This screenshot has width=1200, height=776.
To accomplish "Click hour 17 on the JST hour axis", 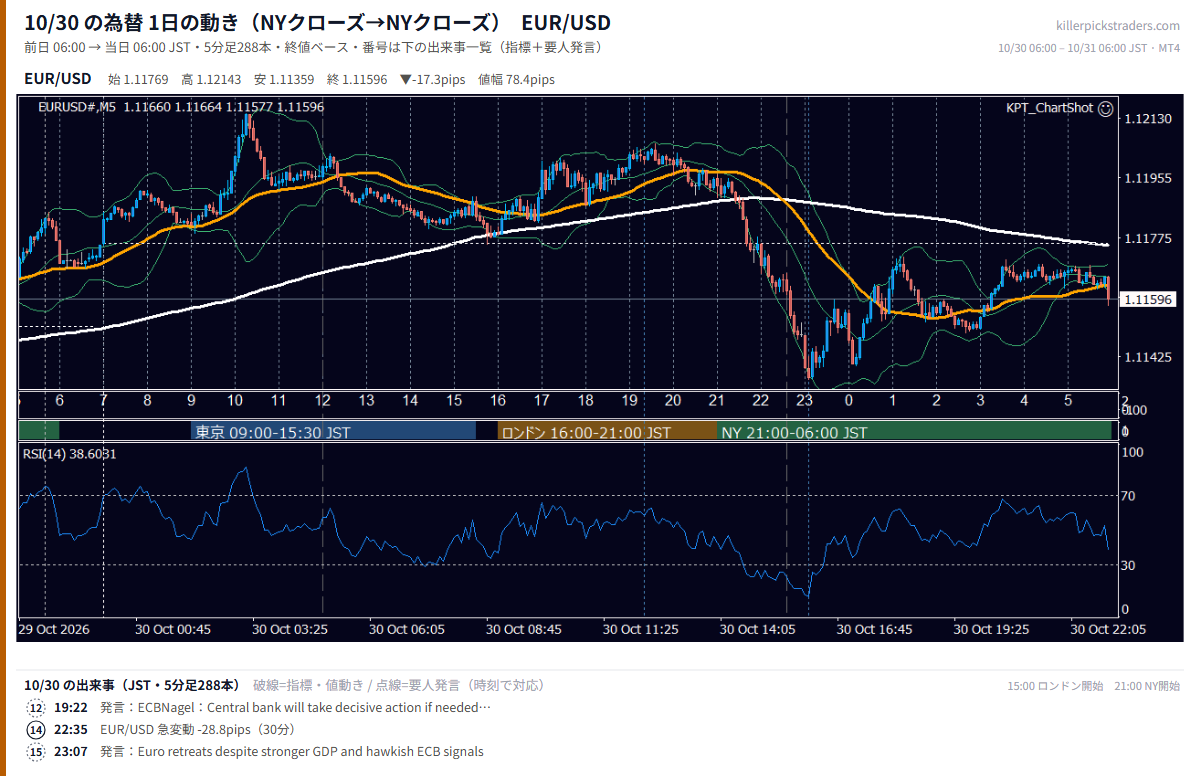I will click(541, 401).
